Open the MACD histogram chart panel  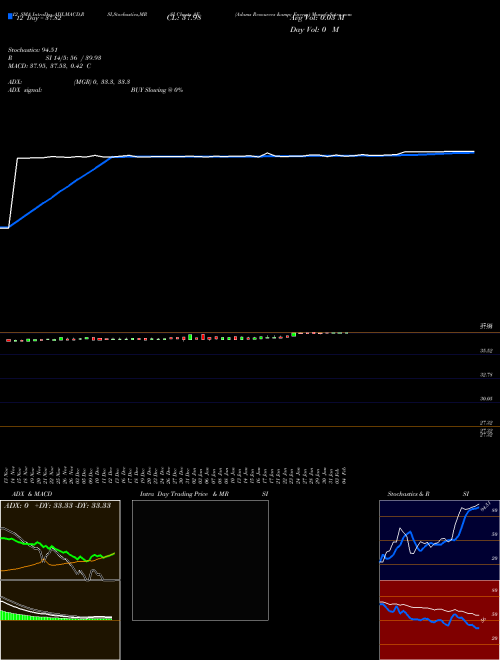pos(60,620)
